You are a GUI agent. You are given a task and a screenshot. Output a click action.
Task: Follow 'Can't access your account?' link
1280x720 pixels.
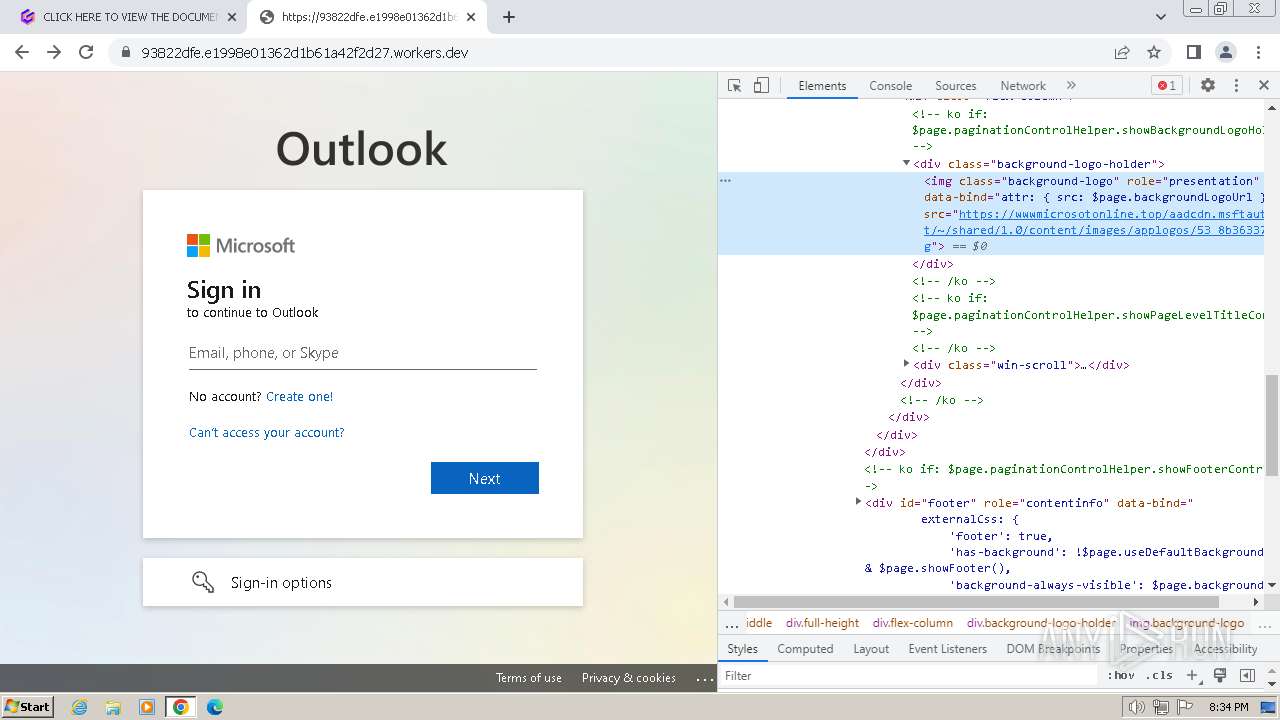(x=267, y=433)
